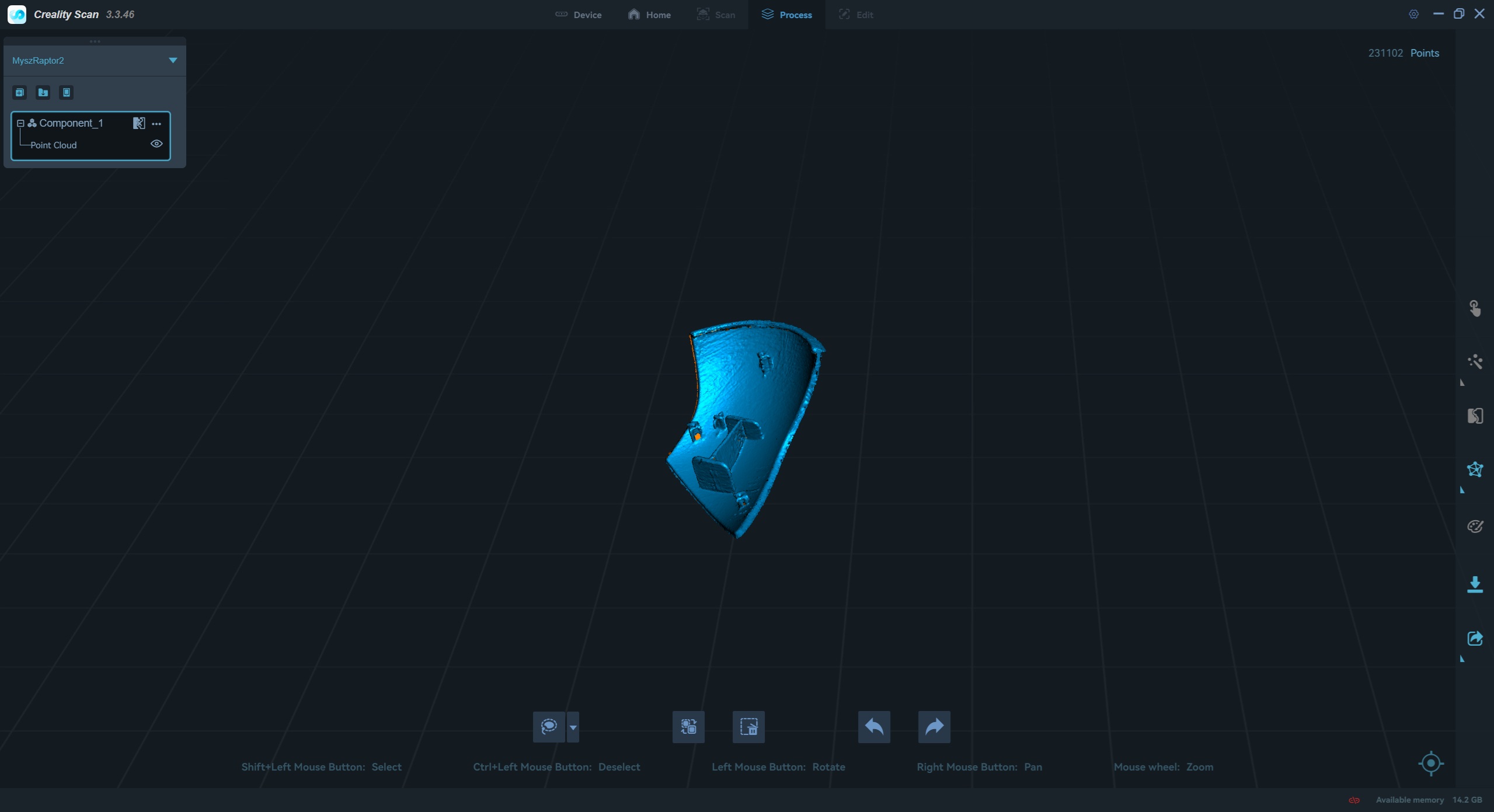Open the share/export icon in the right sidebar
This screenshot has height=812, width=1494.
(1475, 638)
